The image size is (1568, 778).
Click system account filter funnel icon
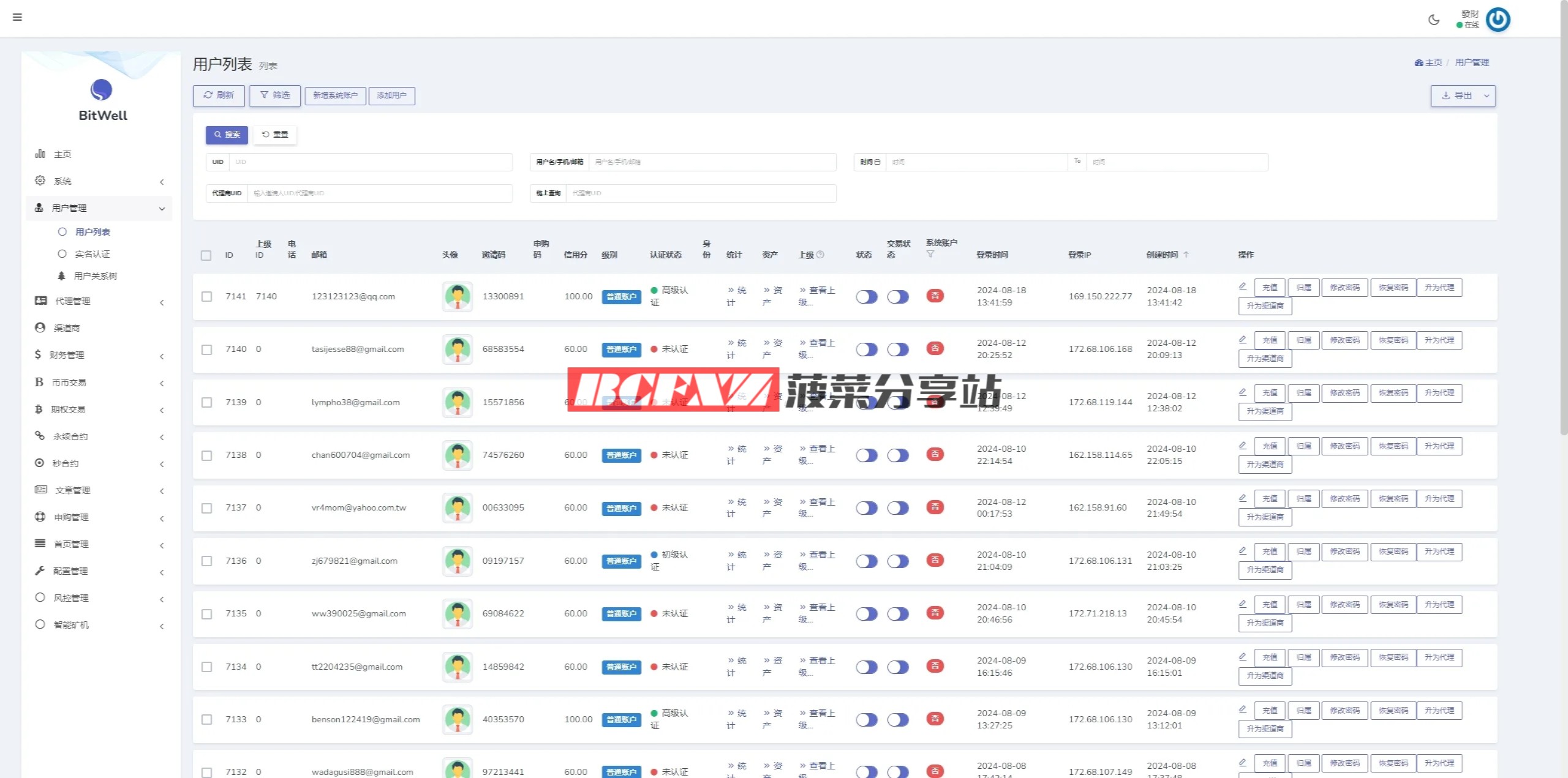[930, 254]
